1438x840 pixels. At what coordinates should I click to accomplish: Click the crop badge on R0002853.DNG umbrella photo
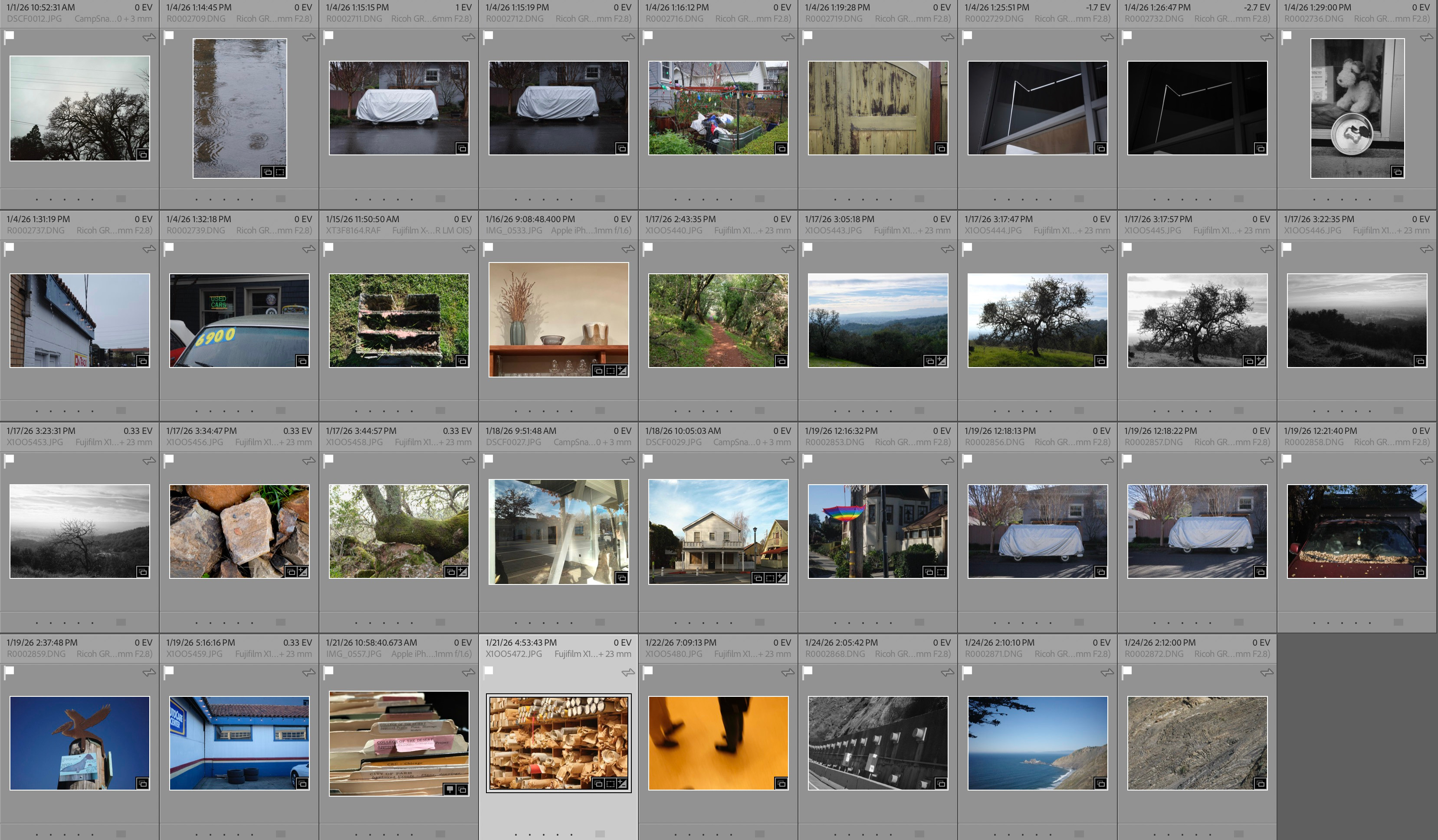click(x=942, y=572)
